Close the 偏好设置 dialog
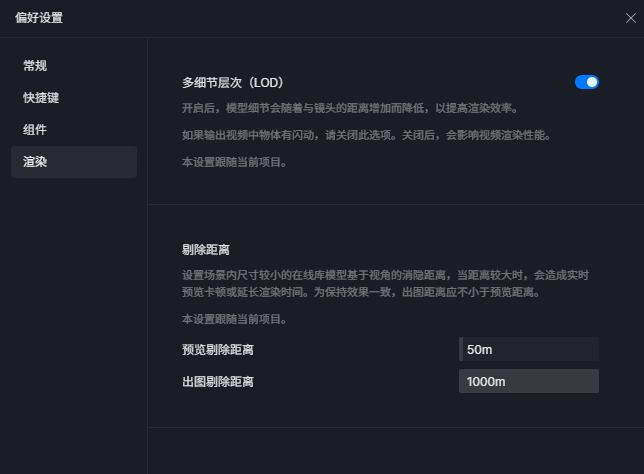 point(630,18)
